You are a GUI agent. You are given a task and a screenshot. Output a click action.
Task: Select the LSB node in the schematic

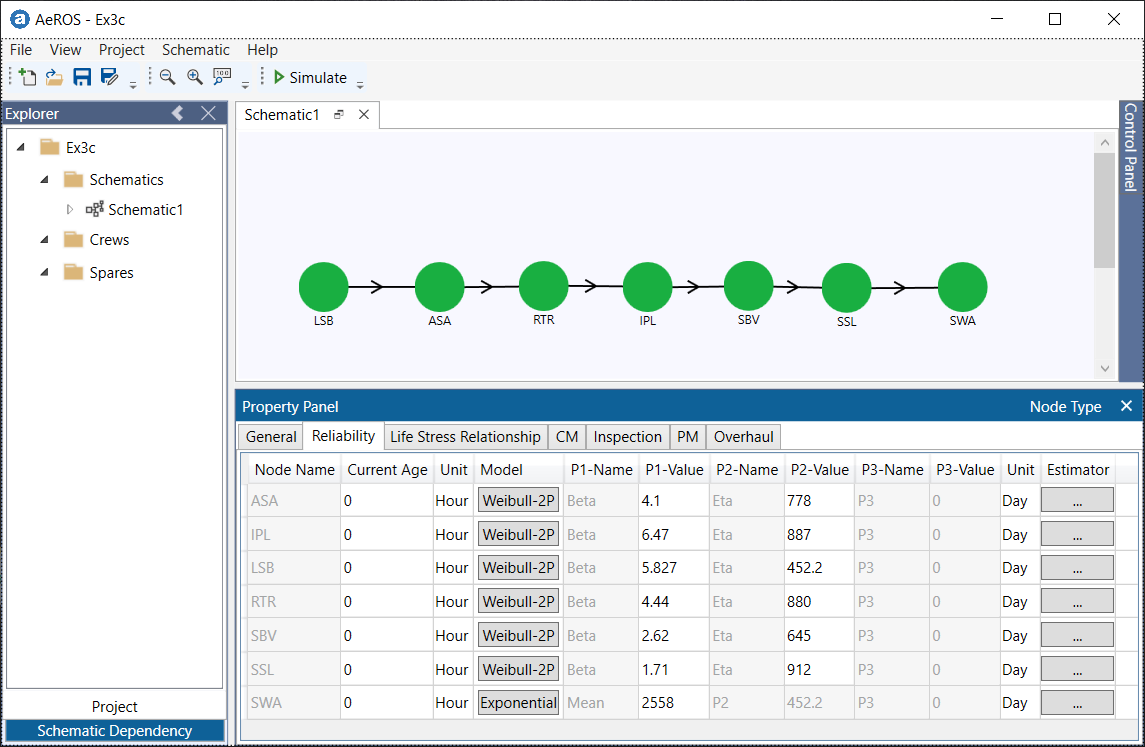[x=323, y=287]
